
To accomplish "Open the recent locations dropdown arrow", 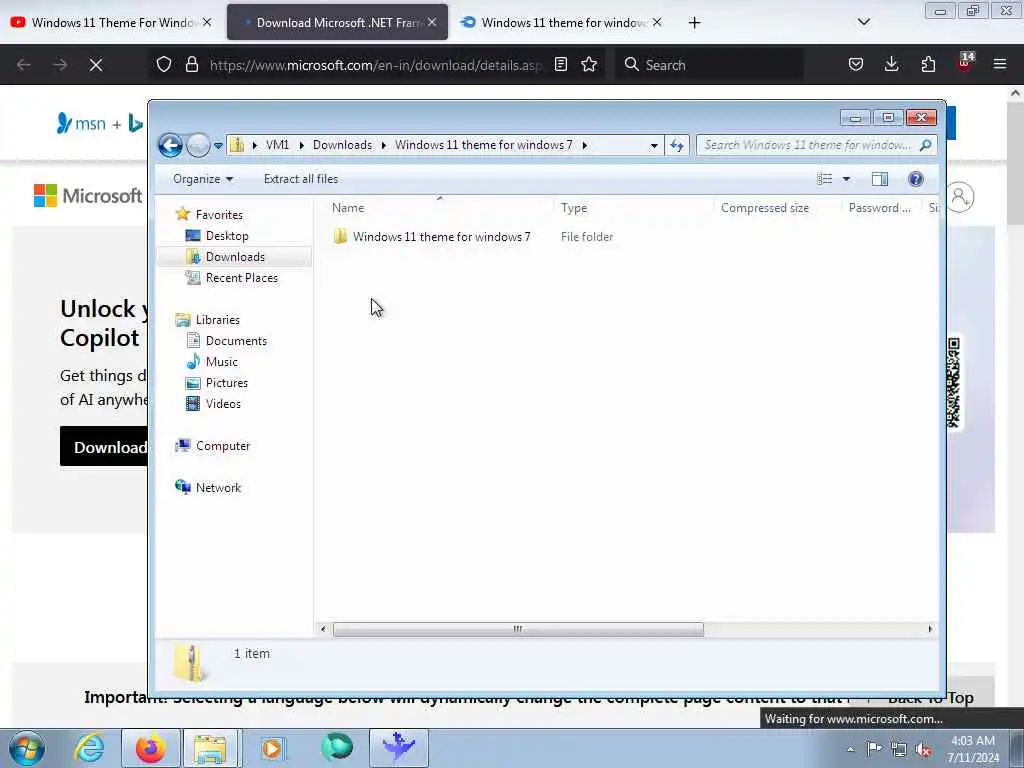I will tap(218, 146).
